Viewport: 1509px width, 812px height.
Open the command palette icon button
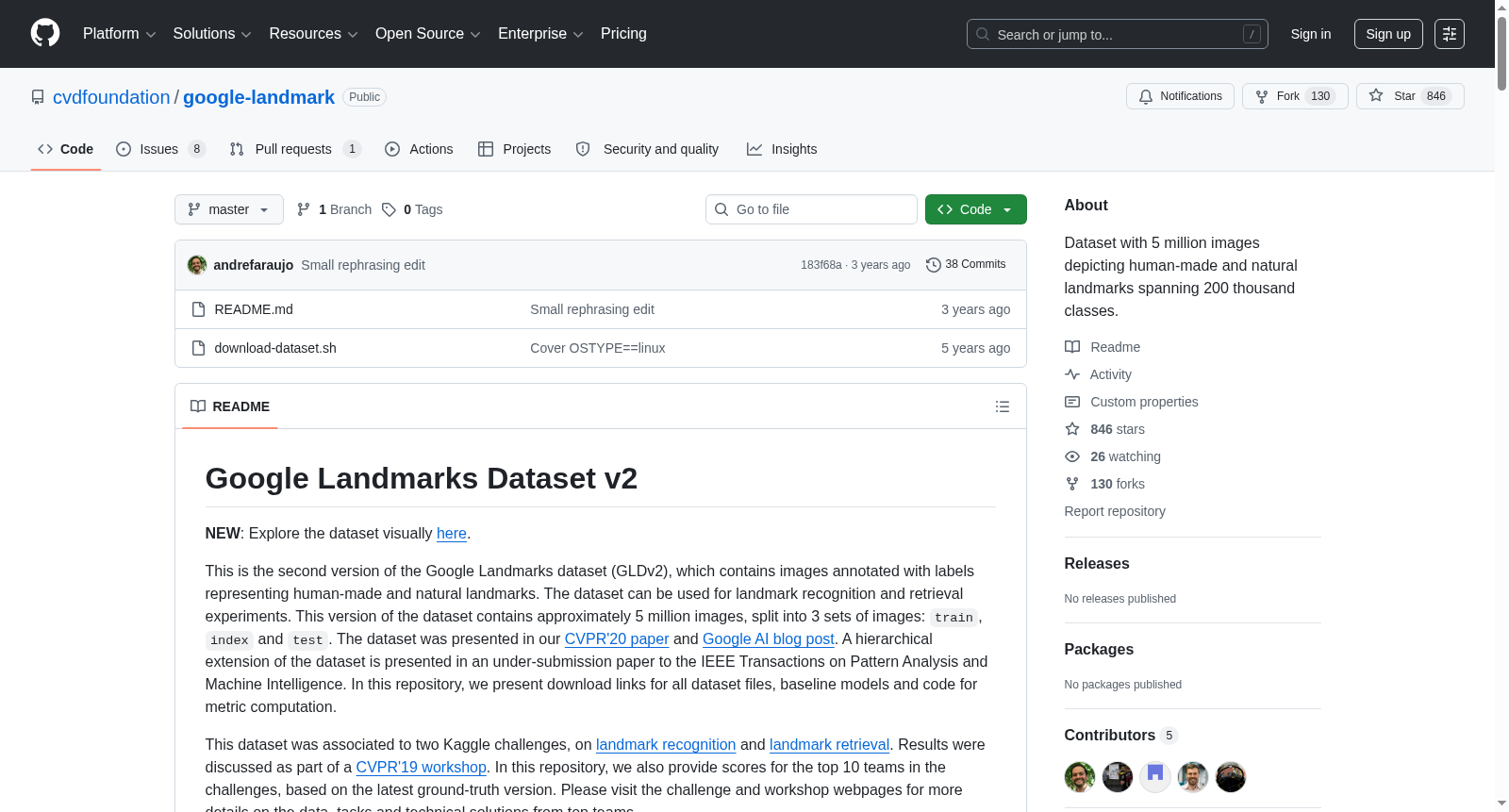coord(1450,34)
